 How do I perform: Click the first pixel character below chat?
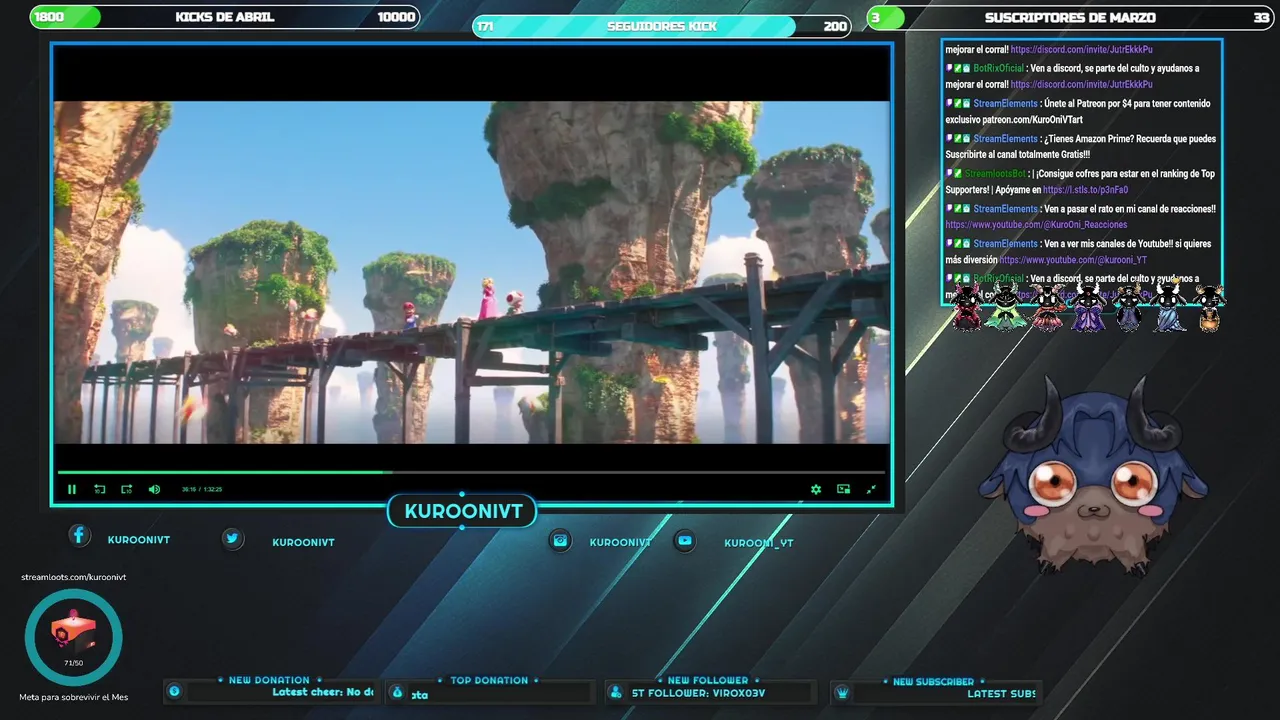point(966,307)
